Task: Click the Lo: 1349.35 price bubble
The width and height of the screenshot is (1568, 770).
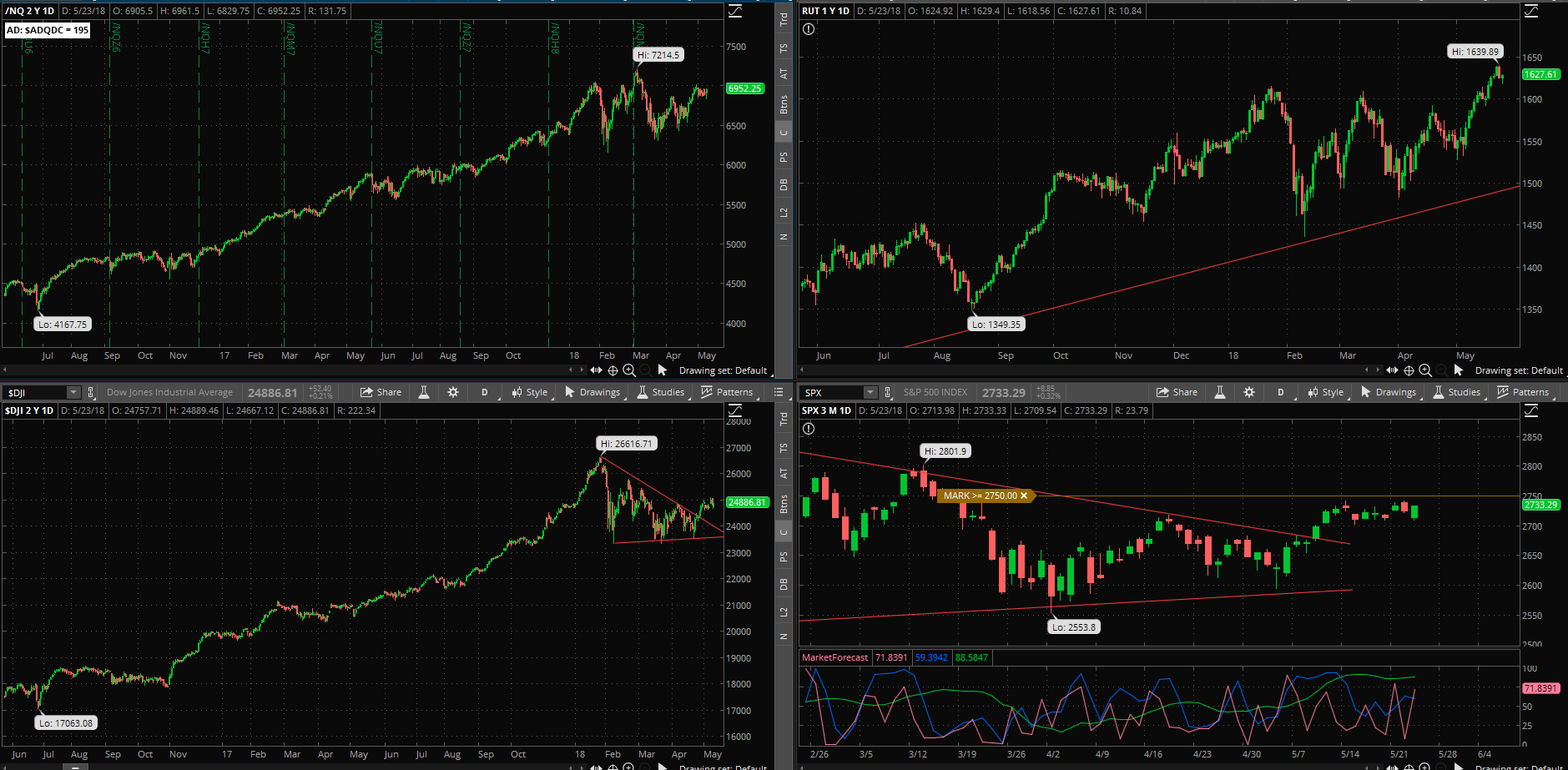Action: click(x=996, y=325)
